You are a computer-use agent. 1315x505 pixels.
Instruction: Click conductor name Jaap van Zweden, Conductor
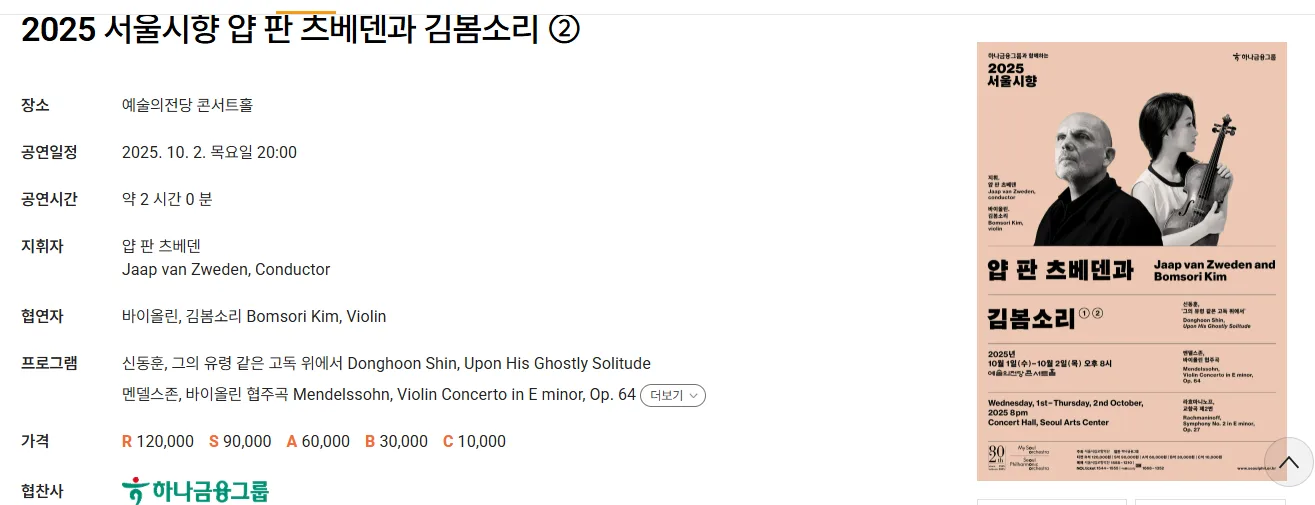point(226,269)
